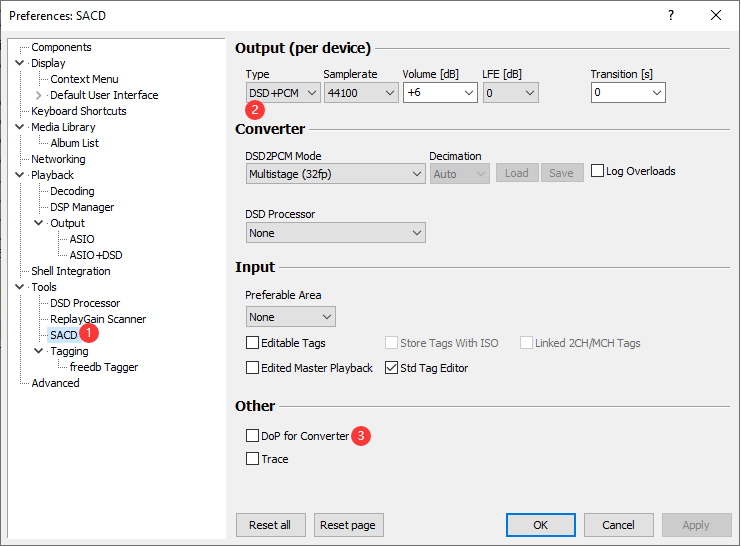Image resolution: width=741 pixels, height=547 pixels.
Task: Expand Default User Interface node
Action: [x=39, y=95]
